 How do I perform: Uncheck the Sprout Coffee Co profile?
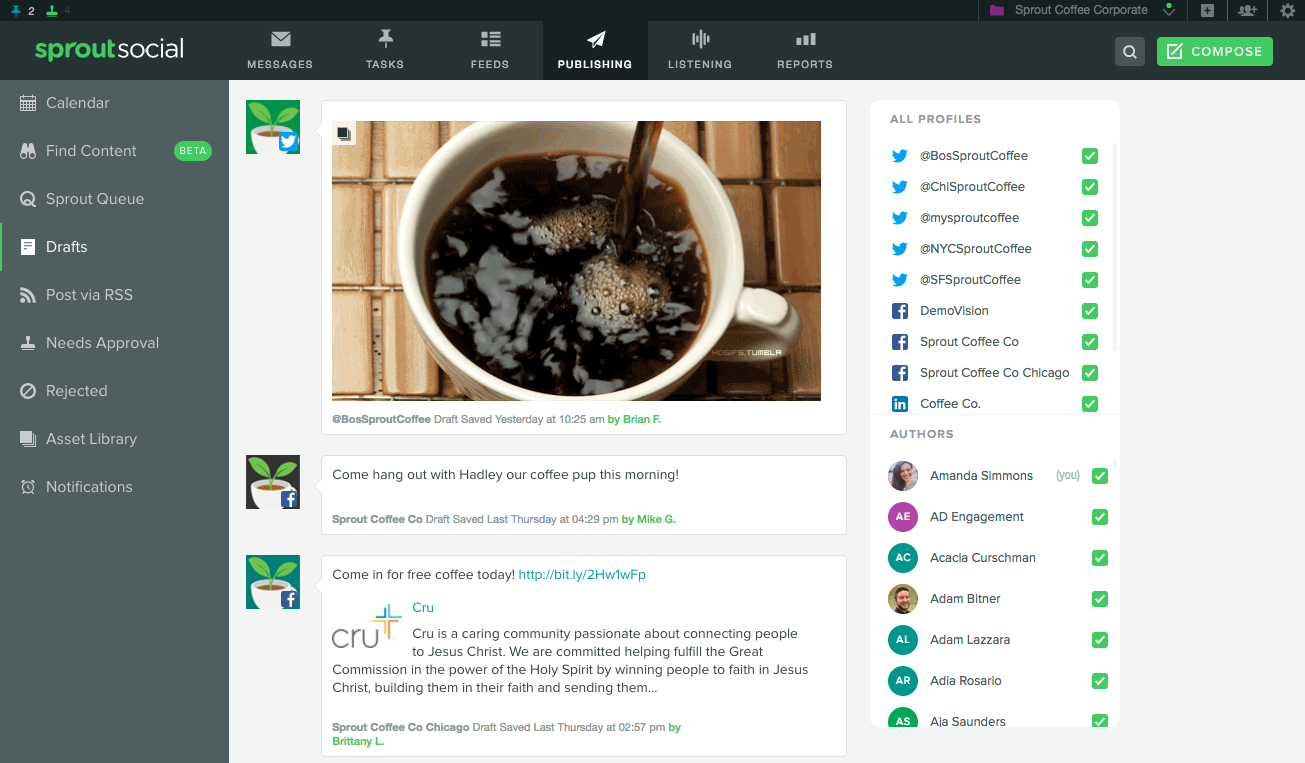point(1090,342)
